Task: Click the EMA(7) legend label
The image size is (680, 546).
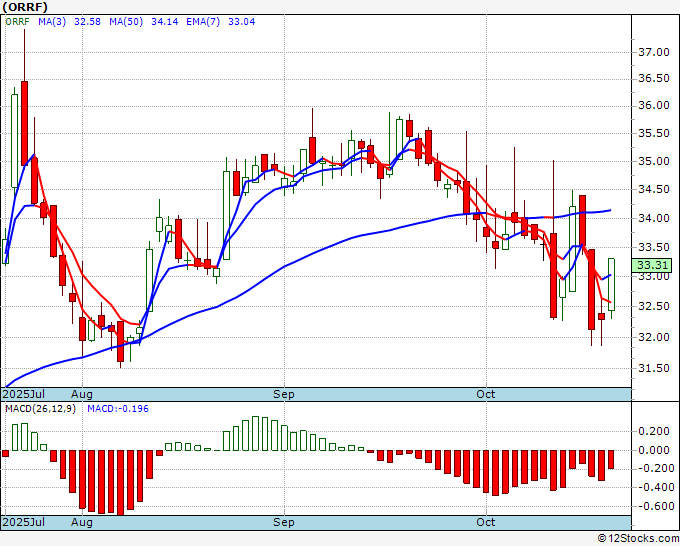Action: (203, 22)
